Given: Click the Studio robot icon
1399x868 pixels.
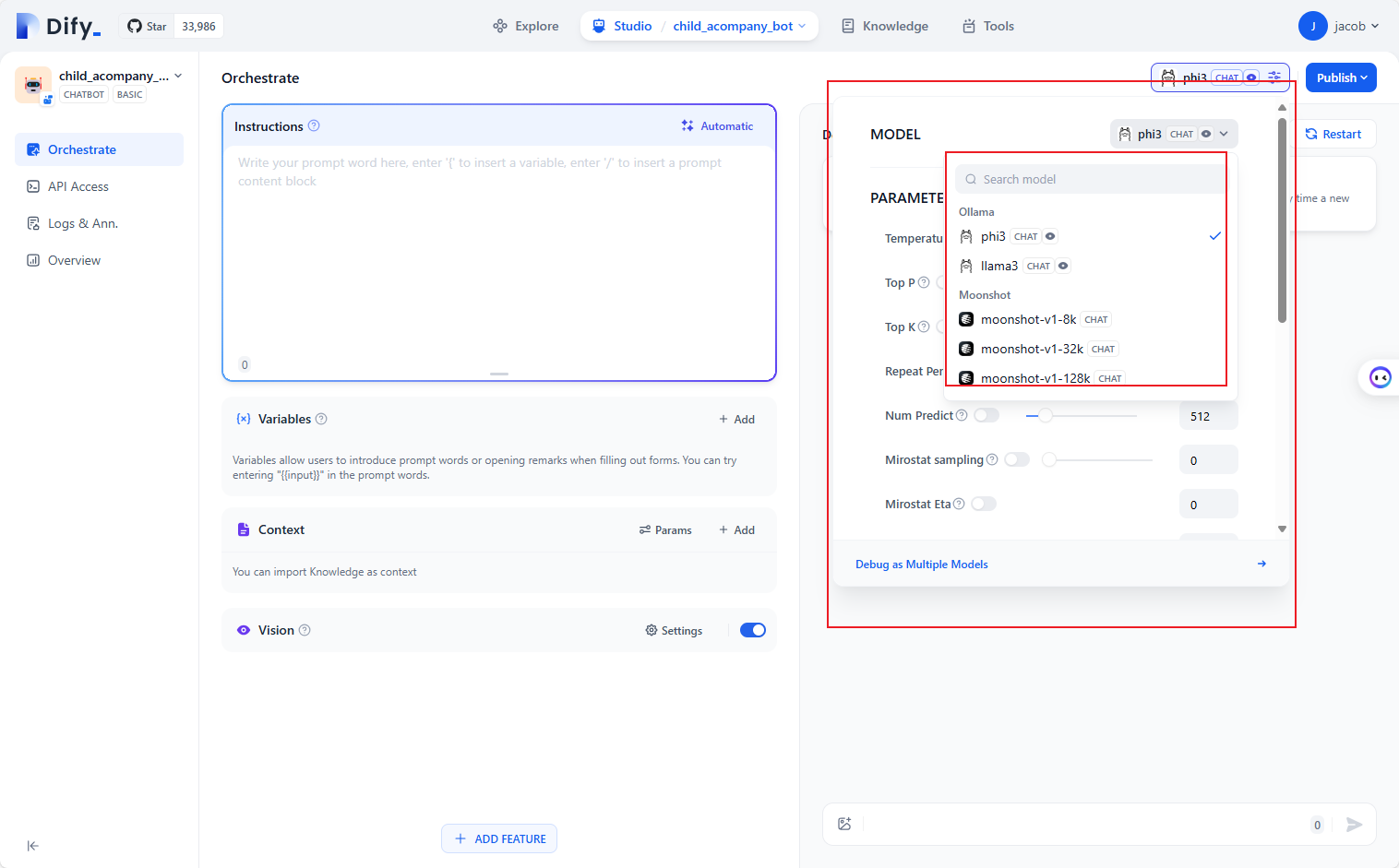Looking at the screenshot, I should coord(599,26).
